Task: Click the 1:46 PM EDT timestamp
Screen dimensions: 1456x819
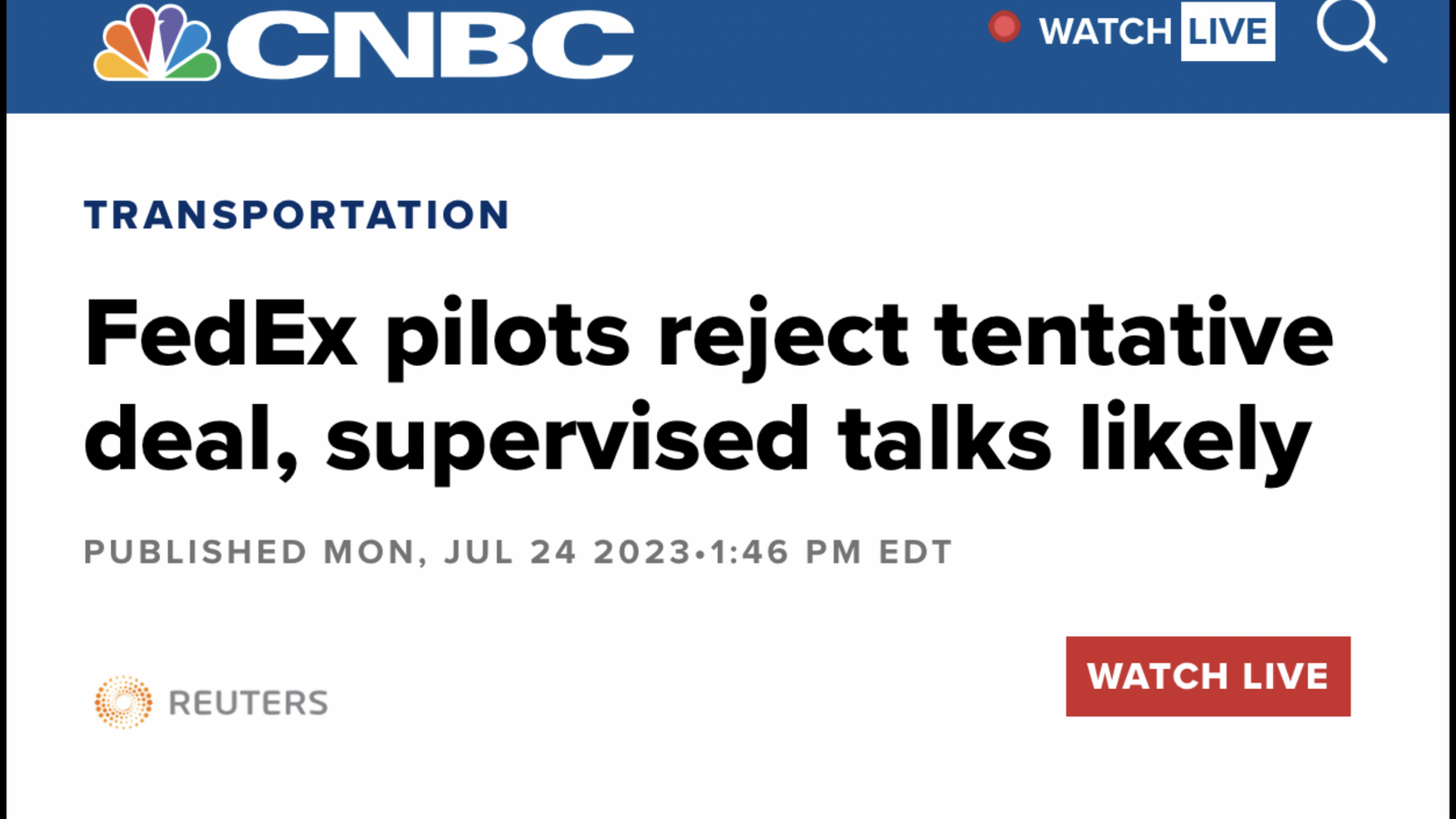Action: [x=831, y=552]
